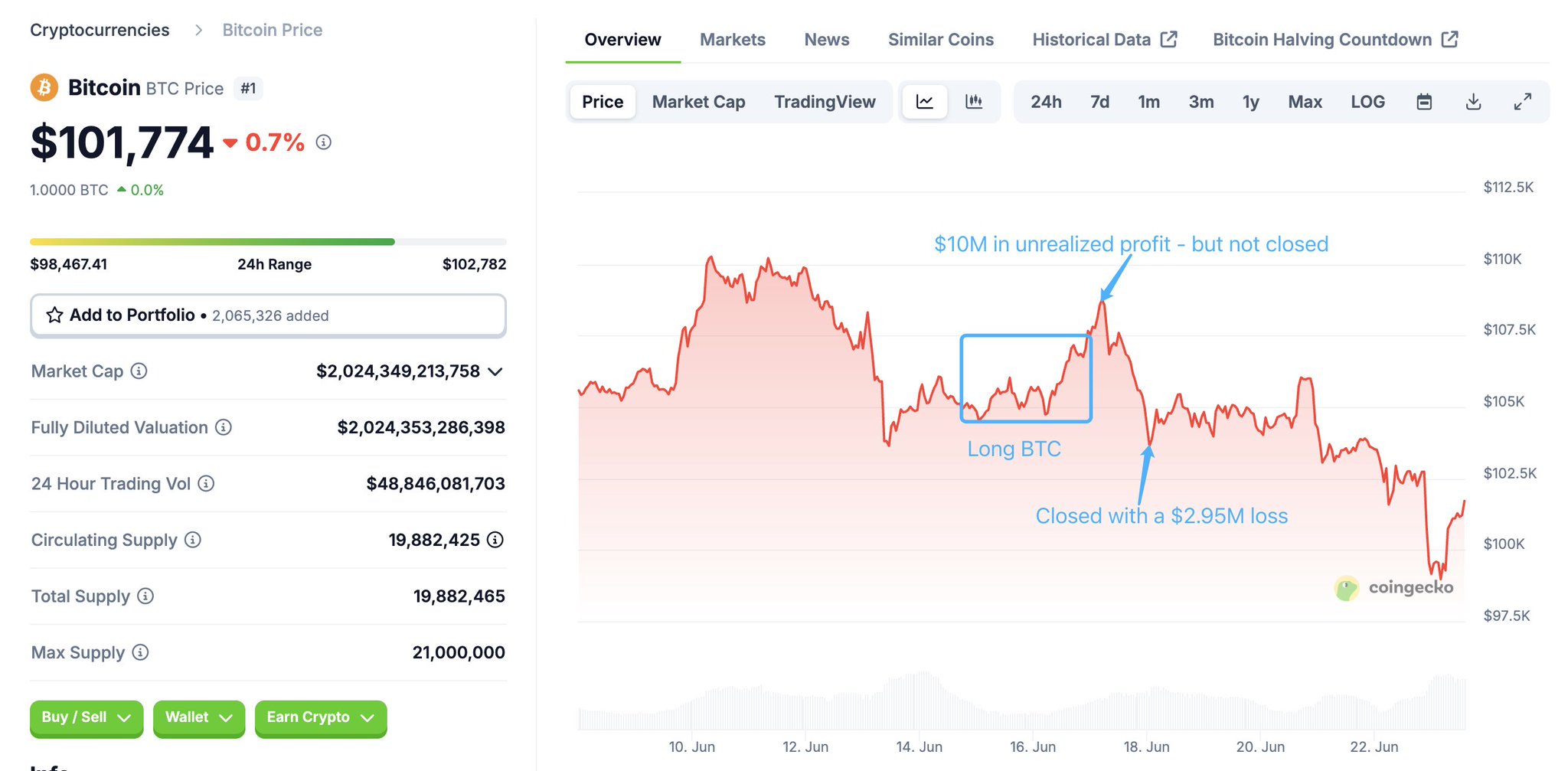Set chart range to 1m
Screen dimensions: 1568x771
(x=1148, y=102)
